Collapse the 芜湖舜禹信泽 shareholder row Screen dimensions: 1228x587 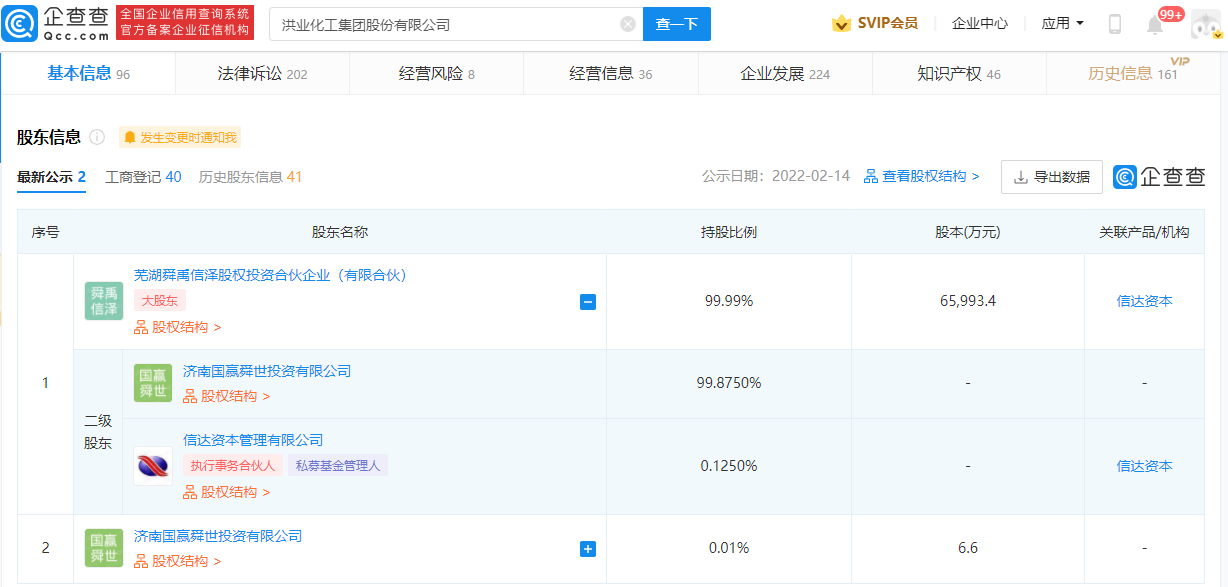tap(588, 301)
